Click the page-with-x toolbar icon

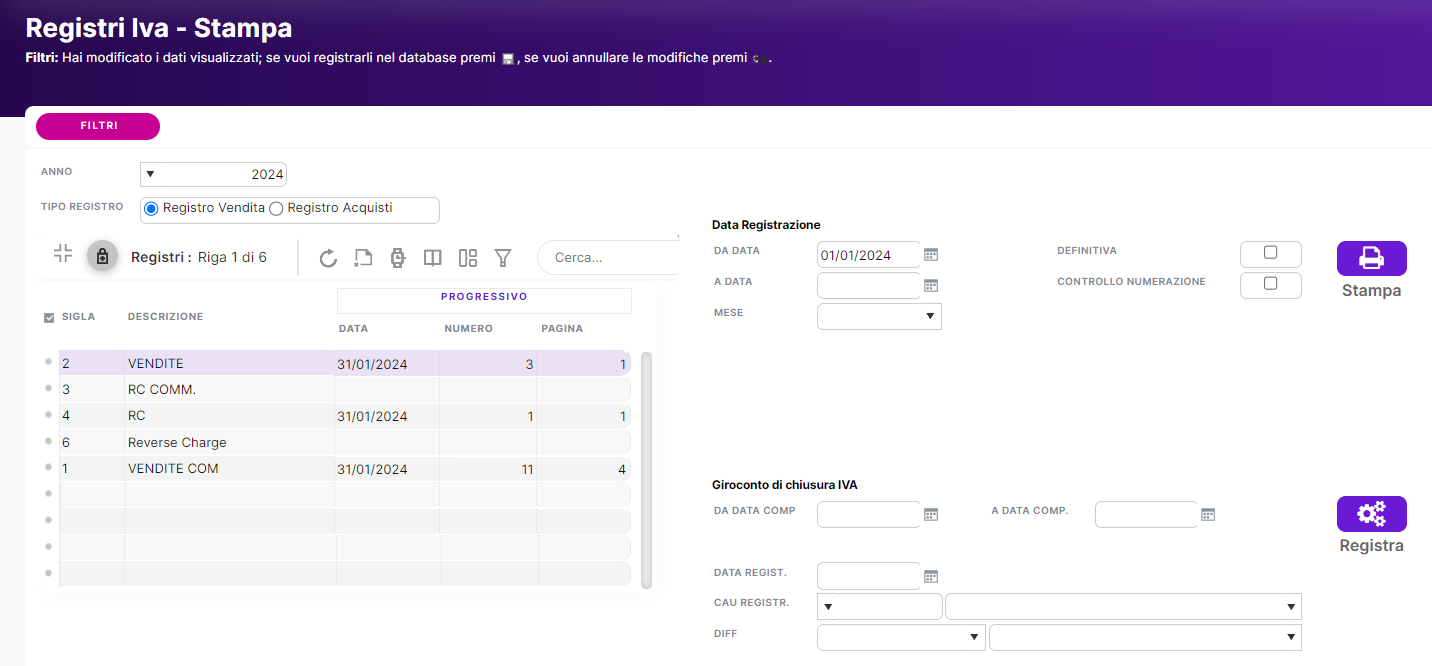tap(363, 258)
